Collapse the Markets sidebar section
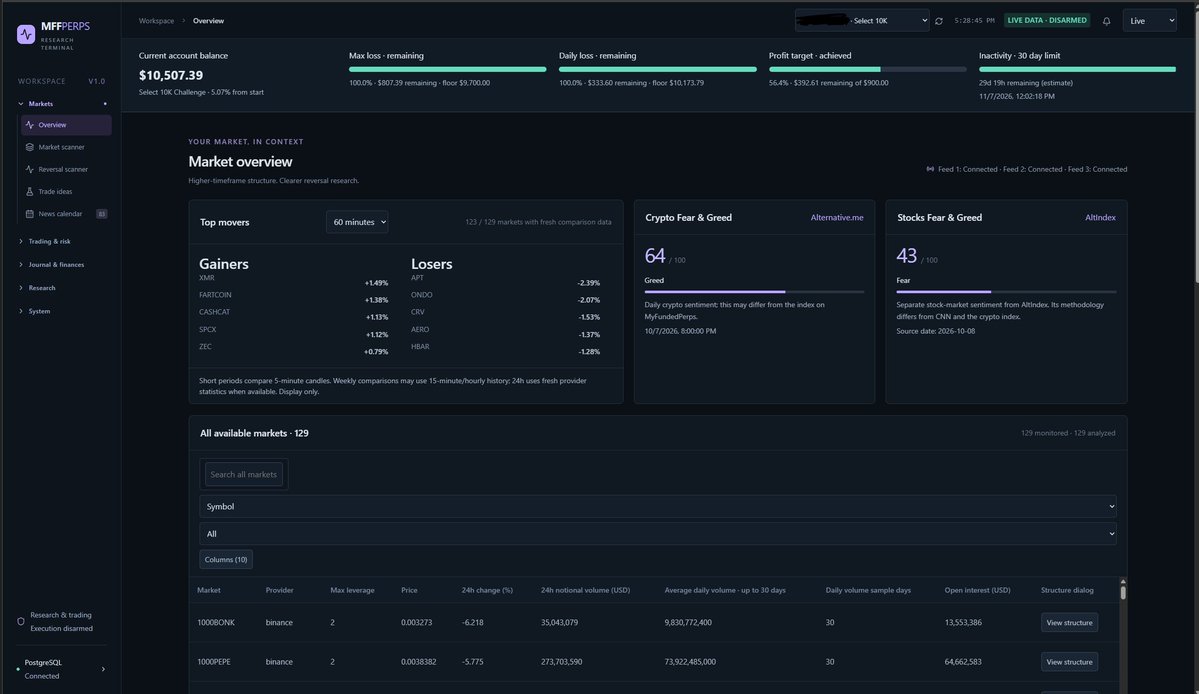1199x694 pixels. [21, 103]
